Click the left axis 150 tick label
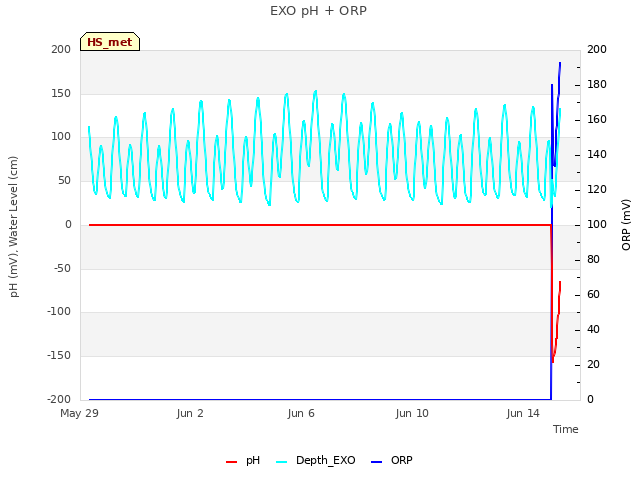Viewport: 640px width, 480px height. pos(61,93)
